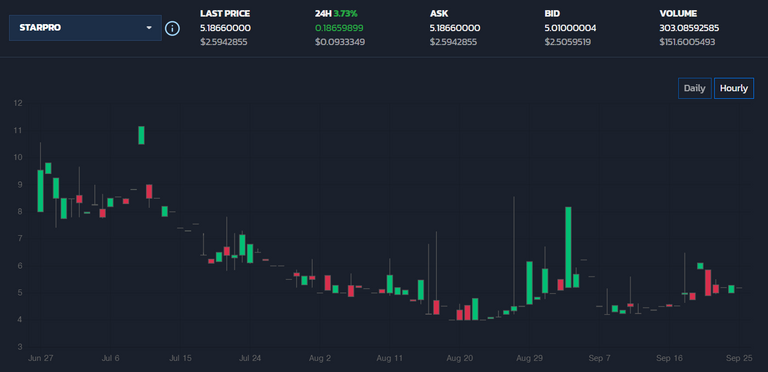Click the $151.6005493 volume in dollars

687,42
